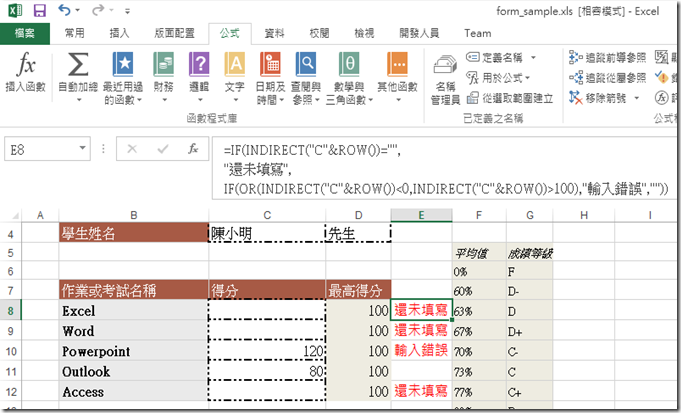Viewport: 681px width, 413px height.
Task: Open the Insert Function (插入函數) tool
Action: point(26,73)
